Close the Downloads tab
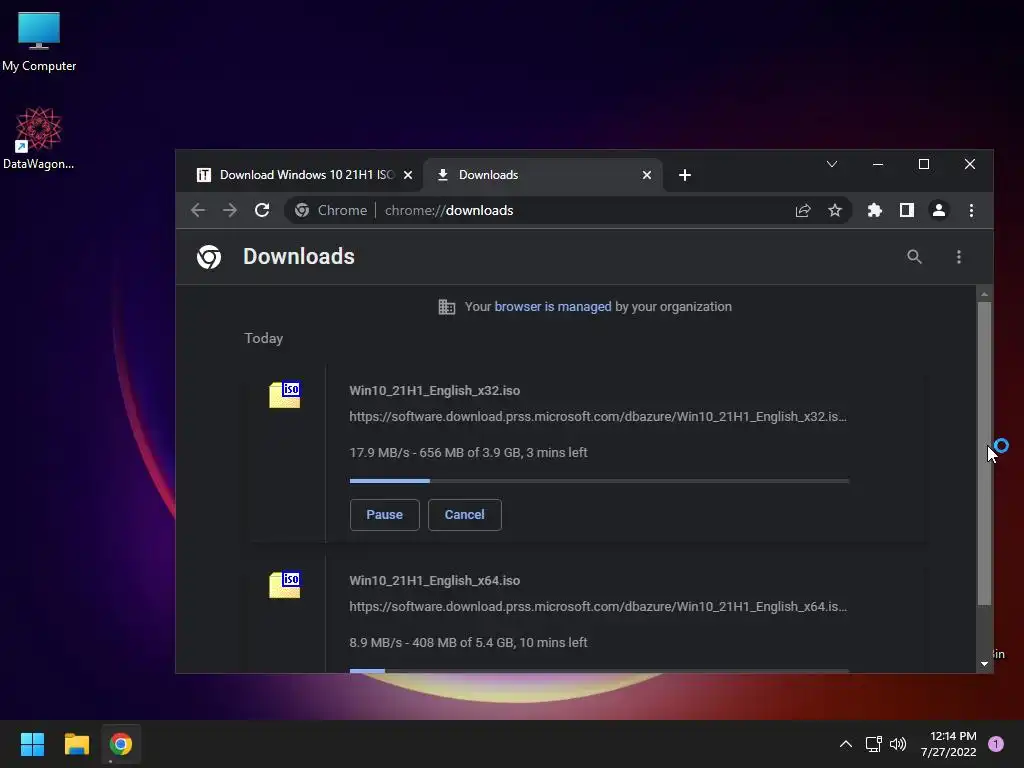The image size is (1024, 768). 647,175
